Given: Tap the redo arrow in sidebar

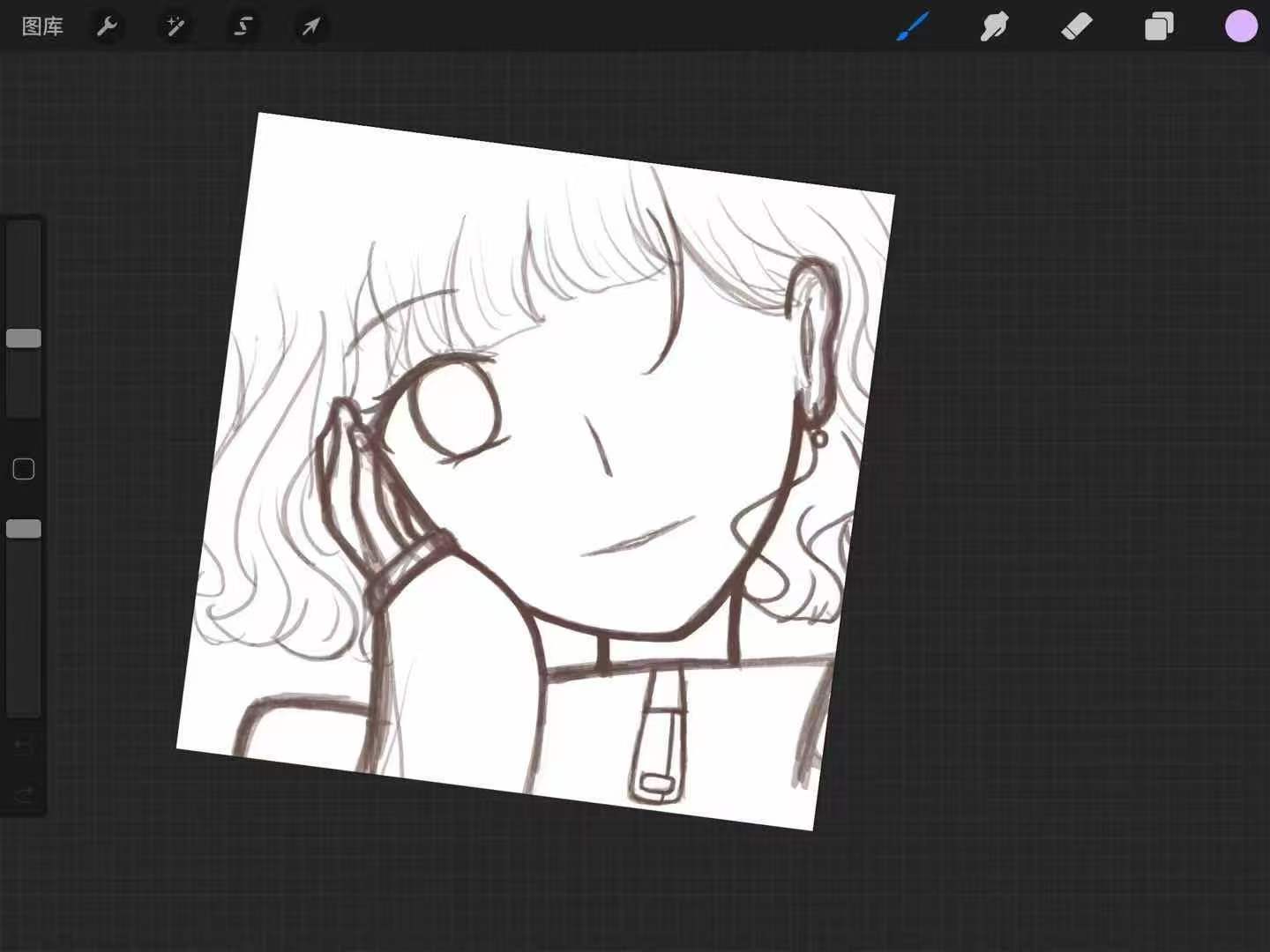Looking at the screenshot, I should [24, 795].
